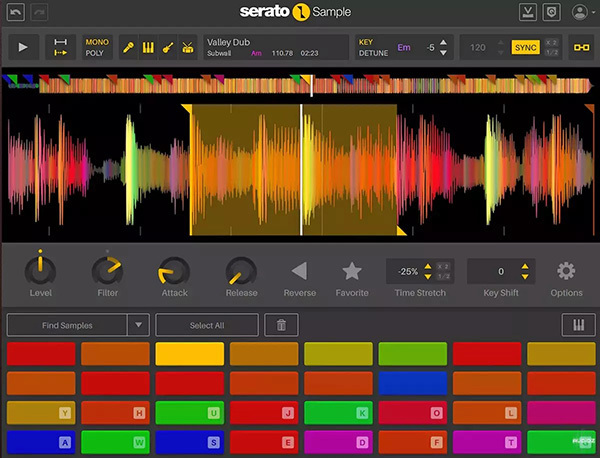Click the undo arrow icon

(16, 13)
